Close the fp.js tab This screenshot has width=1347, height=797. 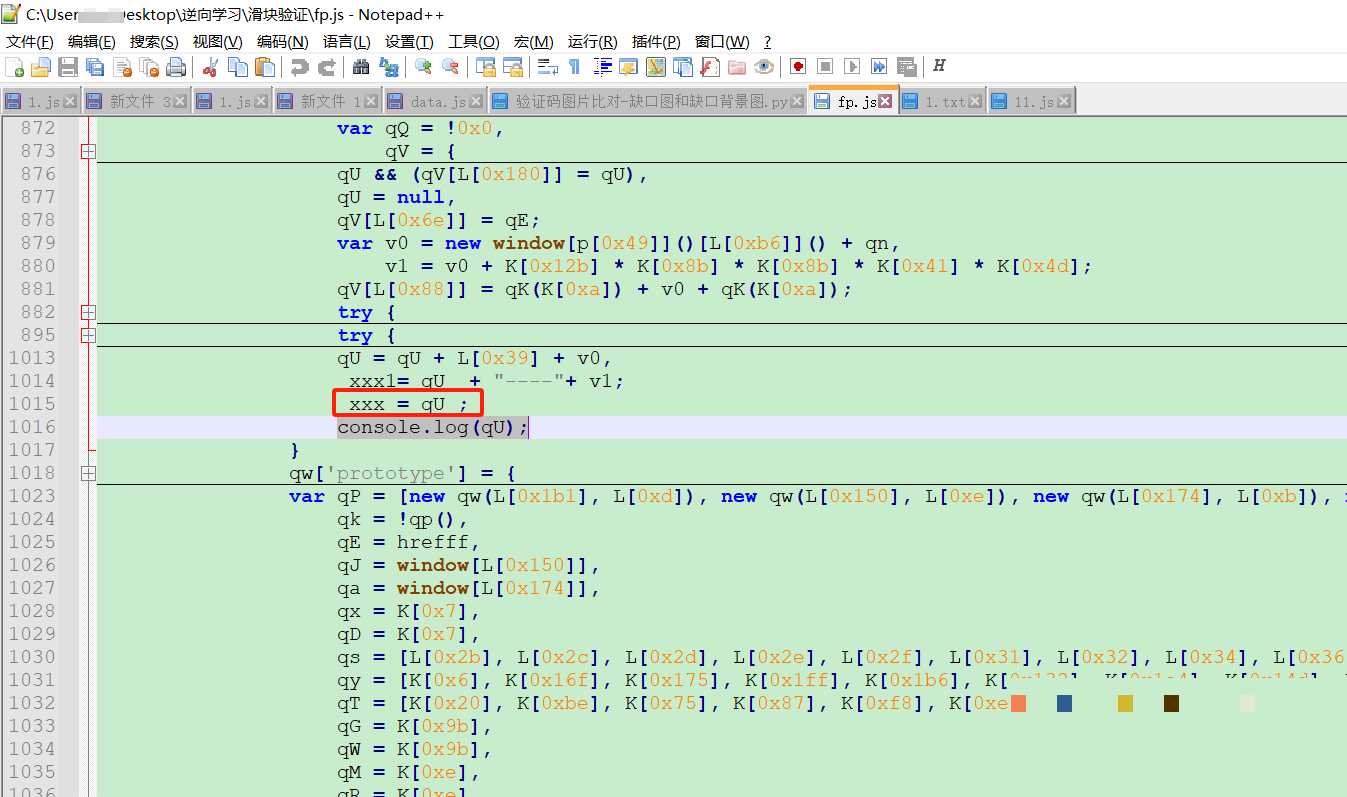point(883,100)
